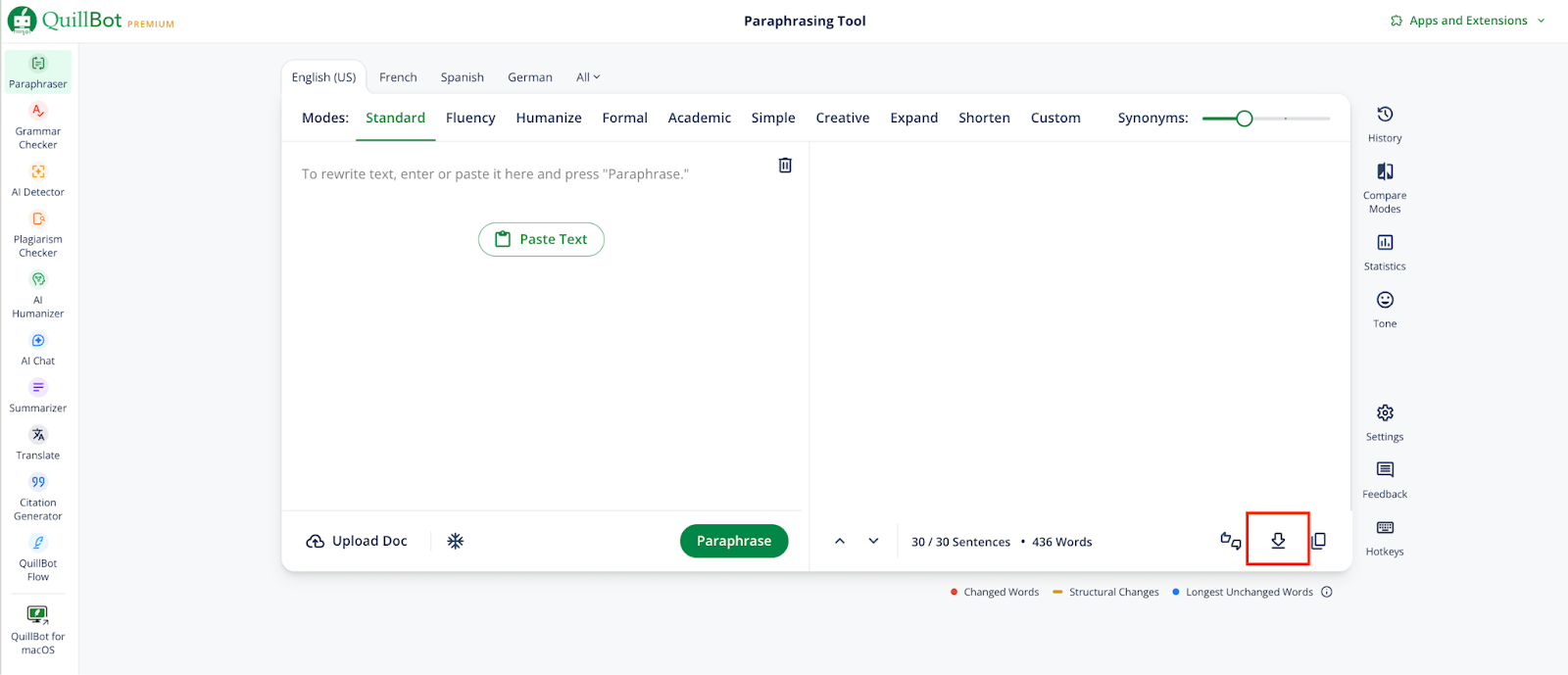The height and width of the screenshot is (675, 1568).
Task: Click the download export icon
Action: [x=1278, y=541]
